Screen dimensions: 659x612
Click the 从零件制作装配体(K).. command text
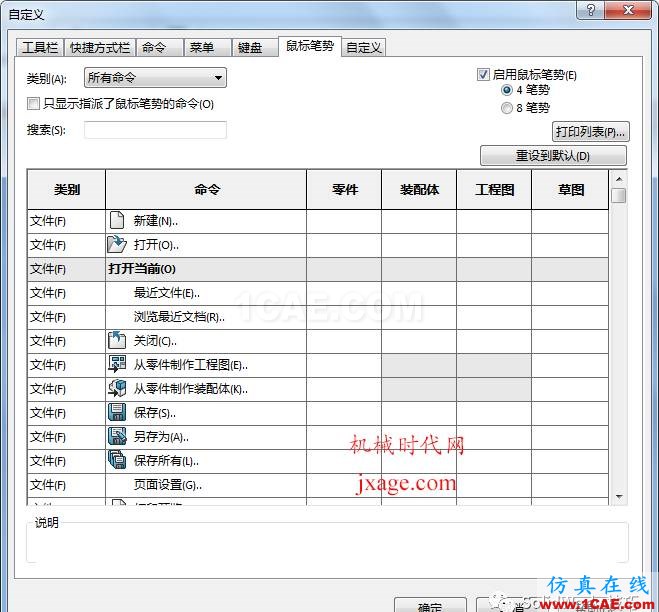click(191, 389)
